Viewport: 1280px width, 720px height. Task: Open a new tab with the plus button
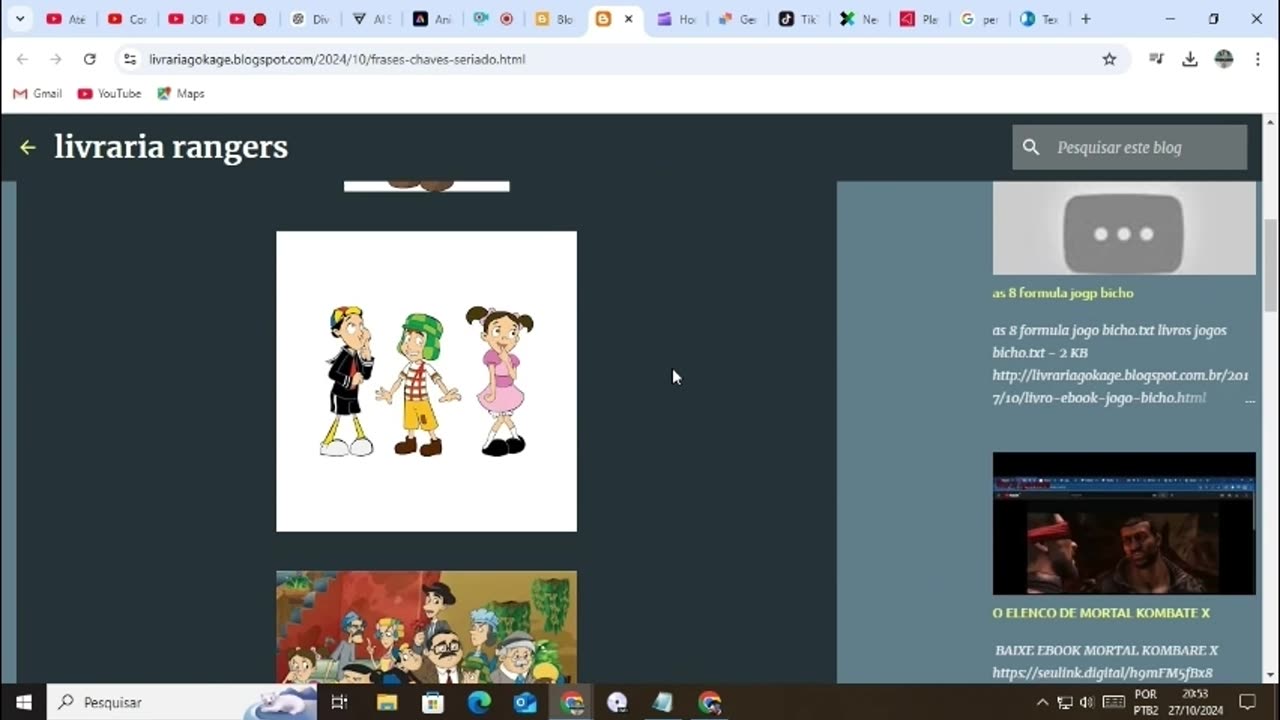pyautogui.click(x=1086, y=19)
